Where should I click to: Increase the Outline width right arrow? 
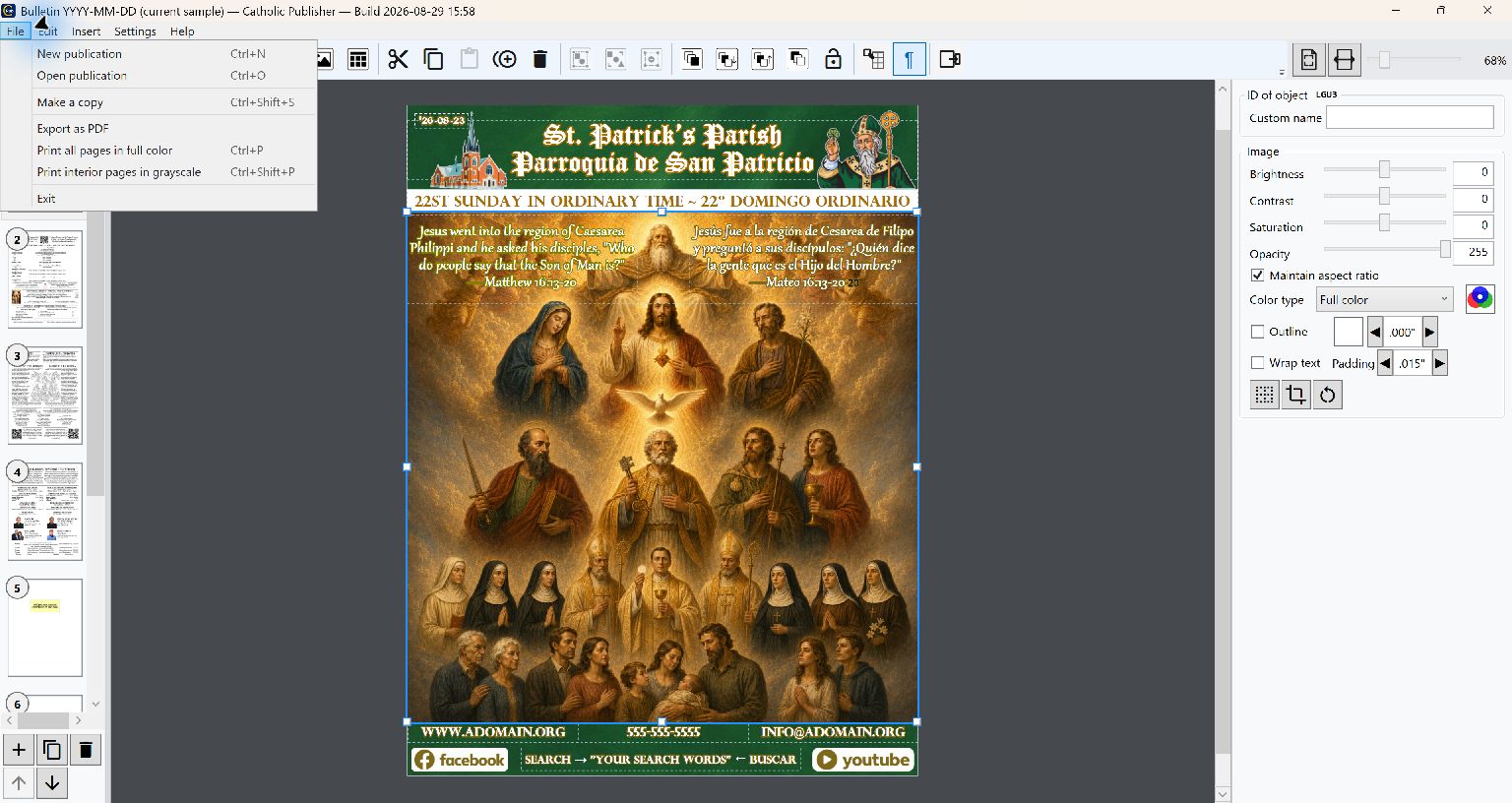point(1429,332)
